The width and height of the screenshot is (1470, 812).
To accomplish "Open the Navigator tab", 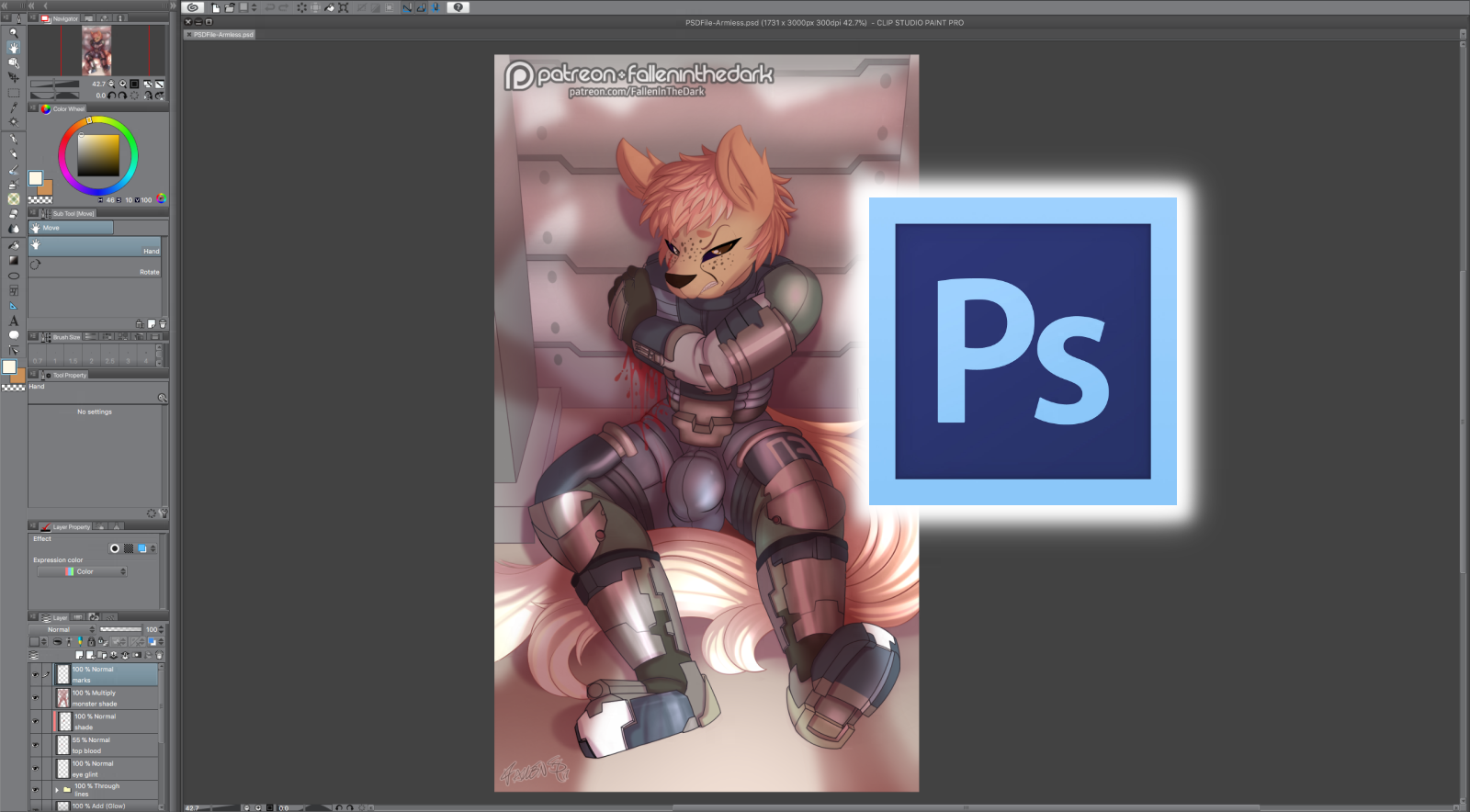I will (x=61, y=18).
